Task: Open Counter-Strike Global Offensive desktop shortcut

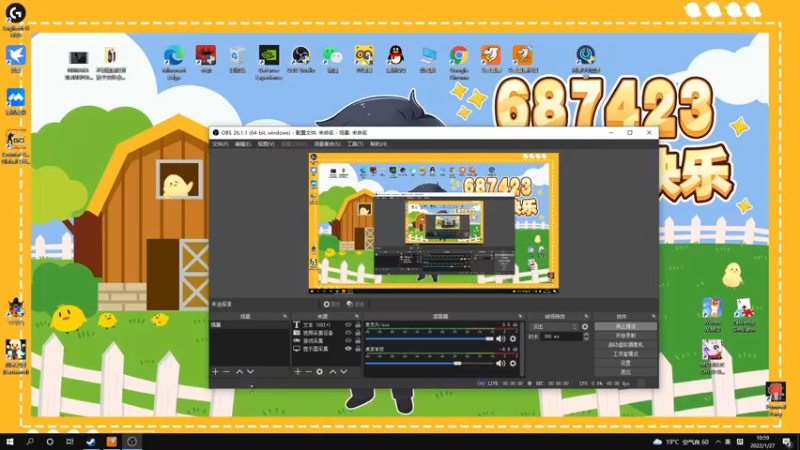Action: point(16,147)
